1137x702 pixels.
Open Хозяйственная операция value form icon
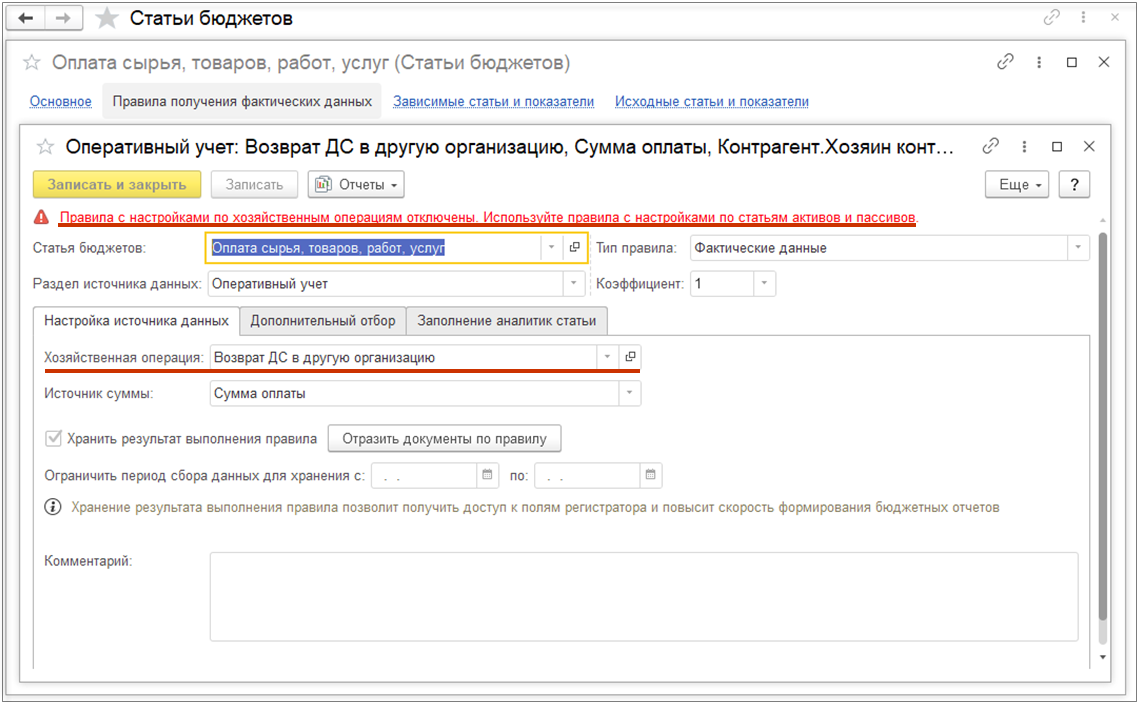630,357
